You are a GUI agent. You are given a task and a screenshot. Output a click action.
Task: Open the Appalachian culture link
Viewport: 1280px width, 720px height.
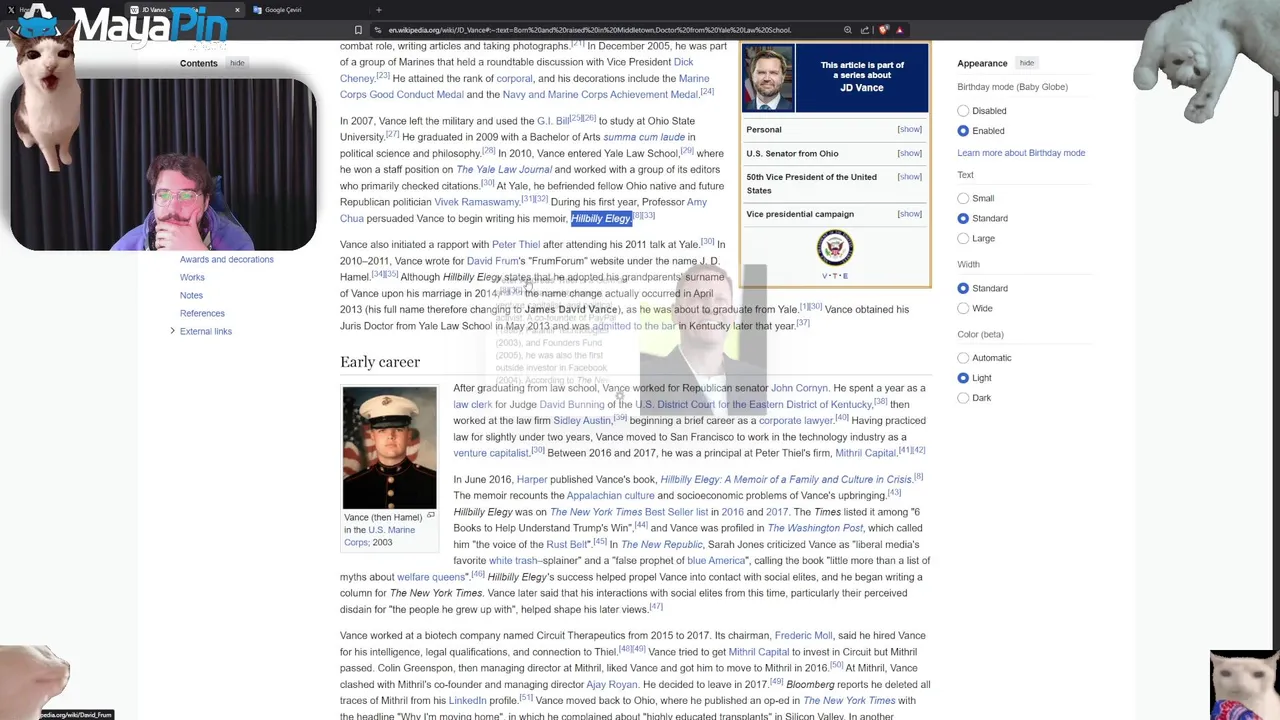point(610,496)
